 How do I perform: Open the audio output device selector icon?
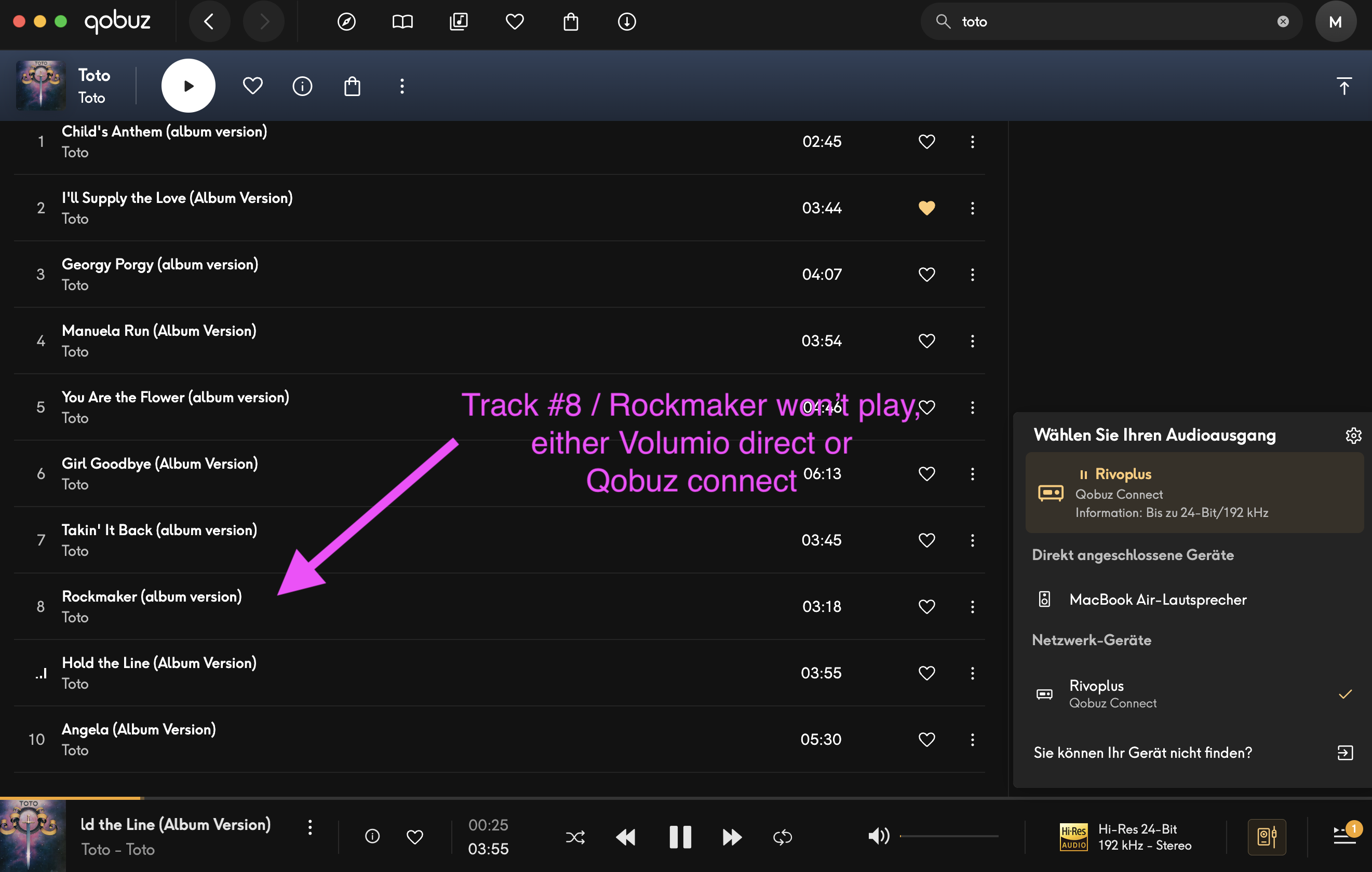[1266, 836]
